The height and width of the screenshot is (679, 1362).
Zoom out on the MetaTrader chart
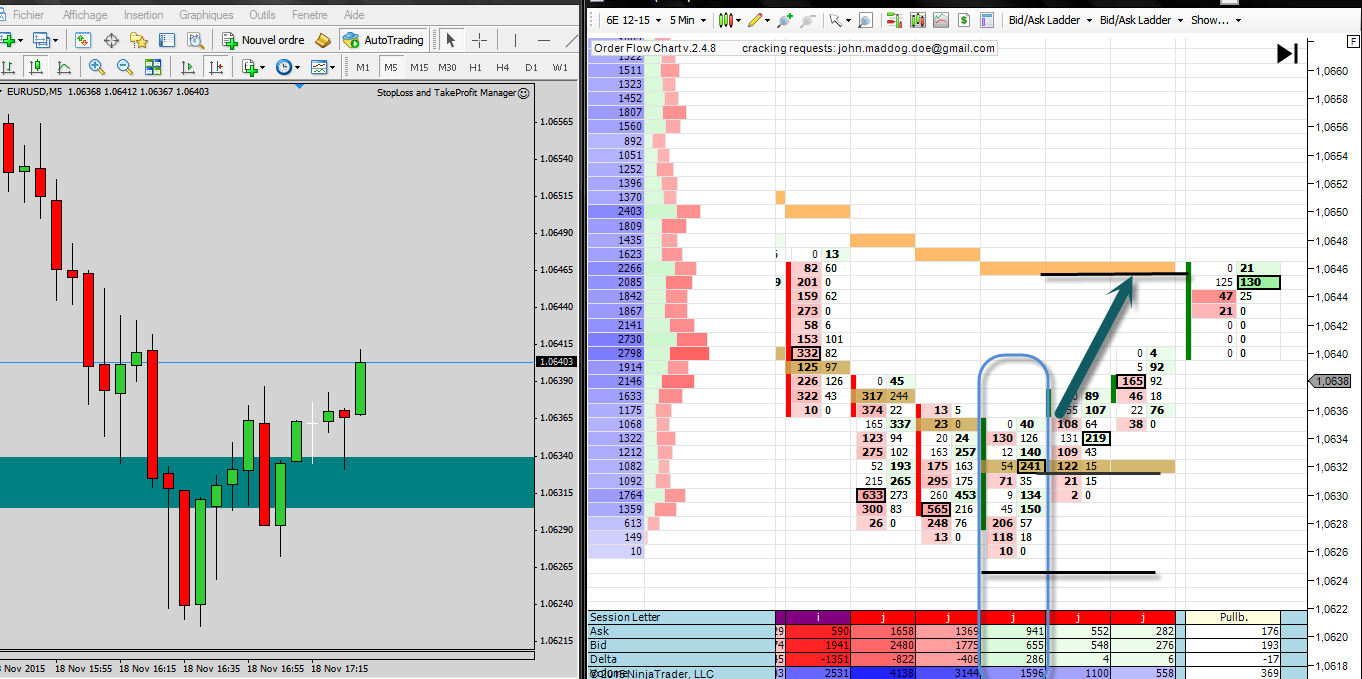click(125, 67)
